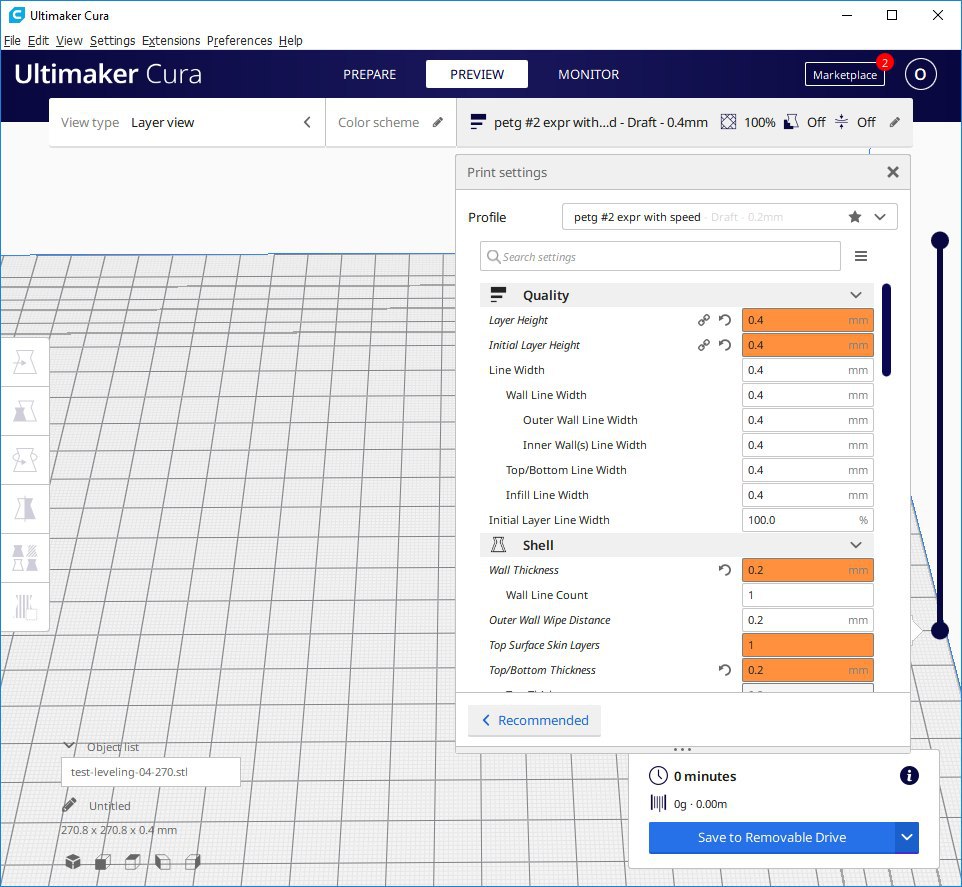The width and height of the screenshot is (962, 887).
Task: Switch to Recommended settings
Action: tap(534, 720)
